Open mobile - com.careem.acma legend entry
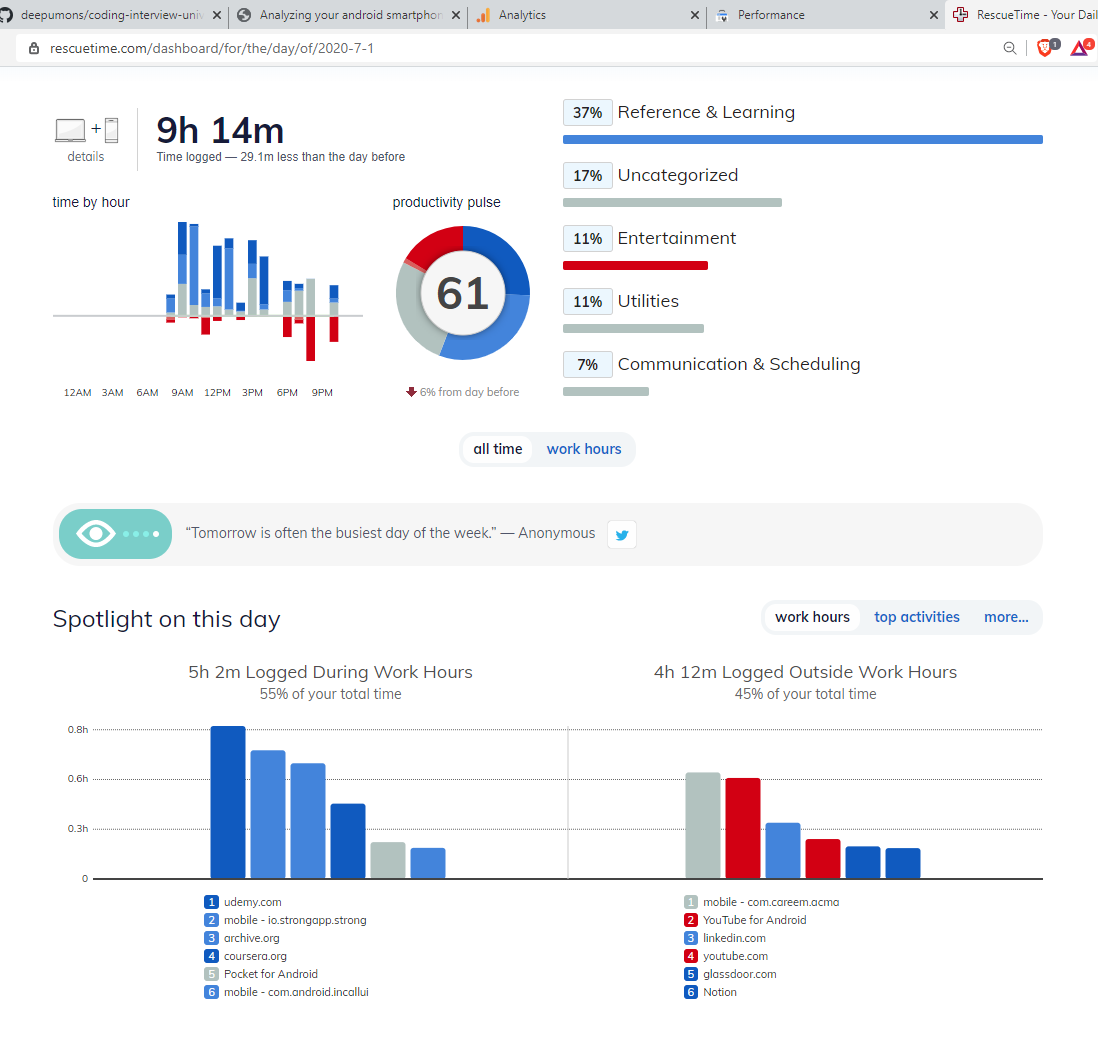This screenshot has height=1040, width=1098. (771, 902)
